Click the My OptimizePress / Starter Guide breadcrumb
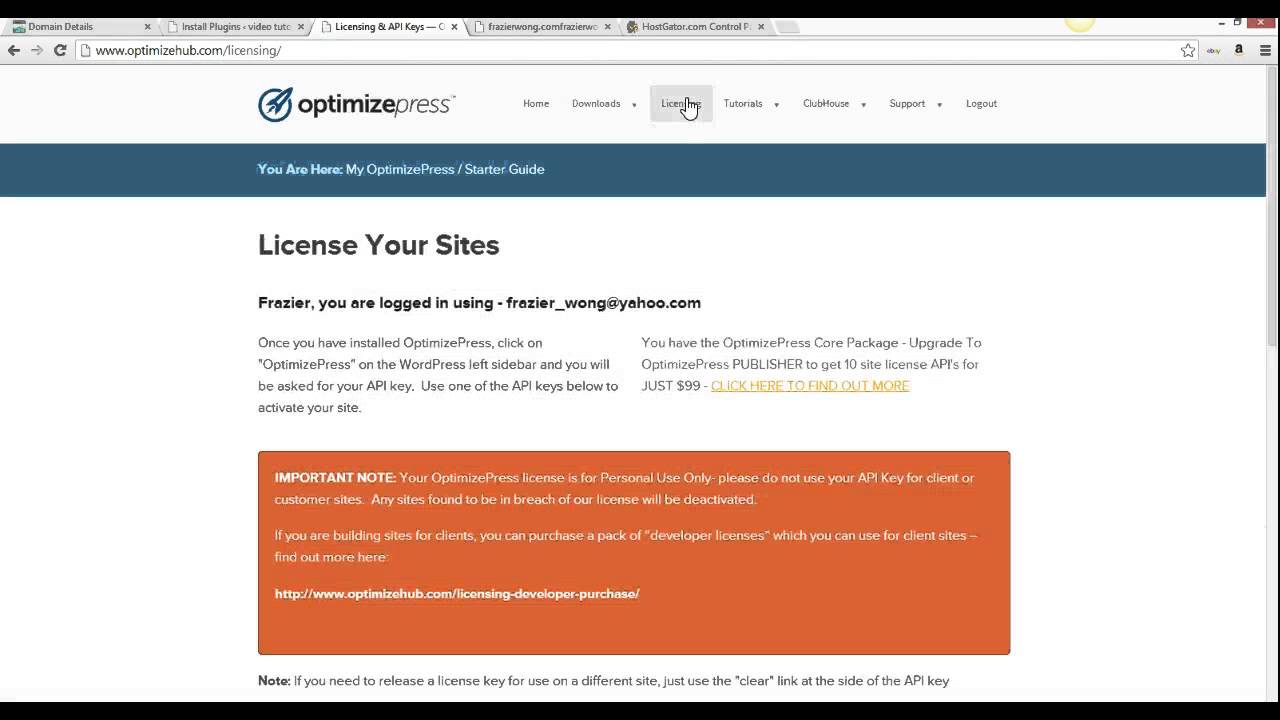 [445, 169]
